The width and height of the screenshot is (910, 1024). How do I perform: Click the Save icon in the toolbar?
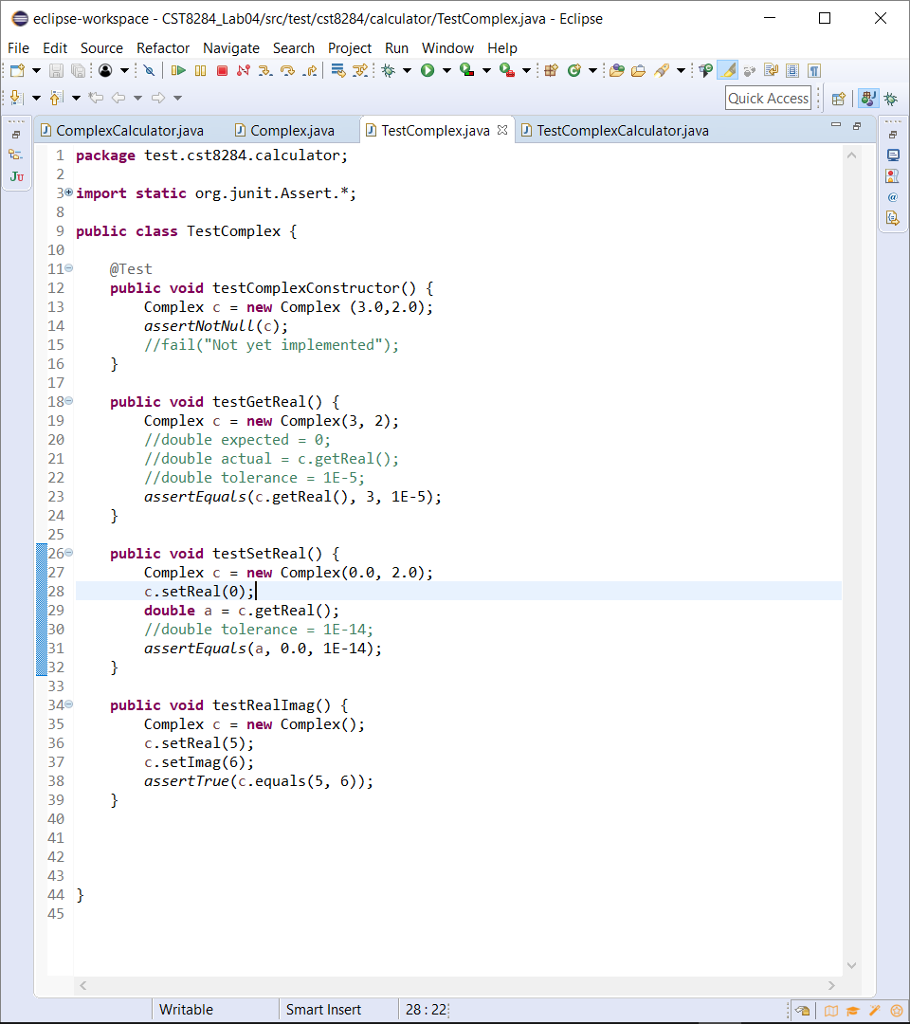(x=55, y=70)
